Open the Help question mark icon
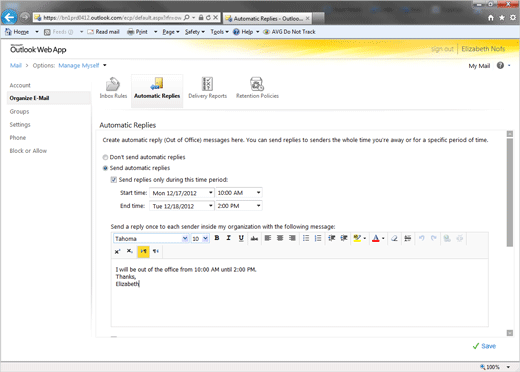 coord(500,65)
